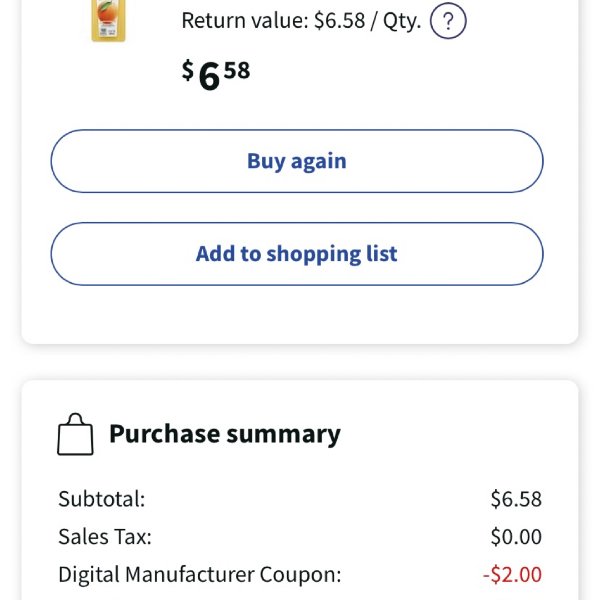The height and width of the screenshot is (600, 600).
Task: Tap the $6.58 subtotal amount
Action: (516, 499)
